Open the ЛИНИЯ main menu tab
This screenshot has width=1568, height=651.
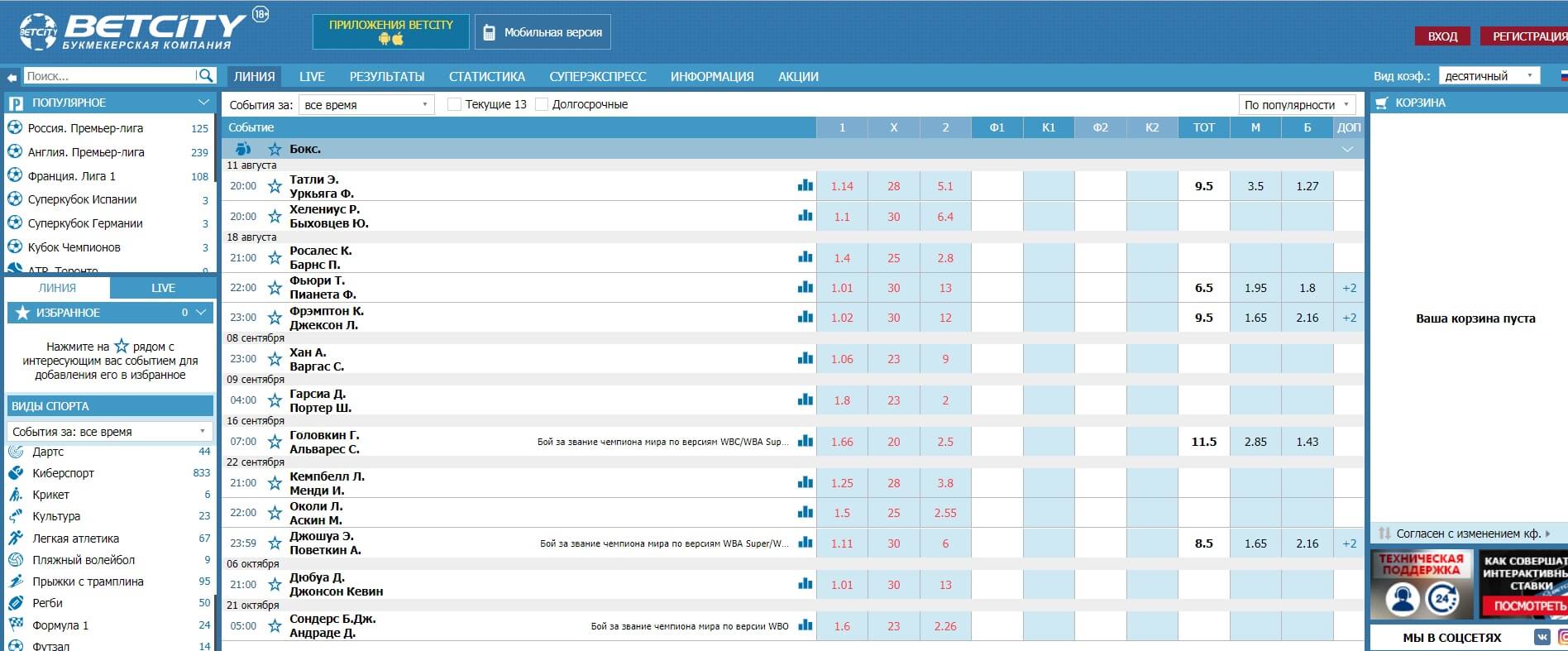[x=254, y=76]
